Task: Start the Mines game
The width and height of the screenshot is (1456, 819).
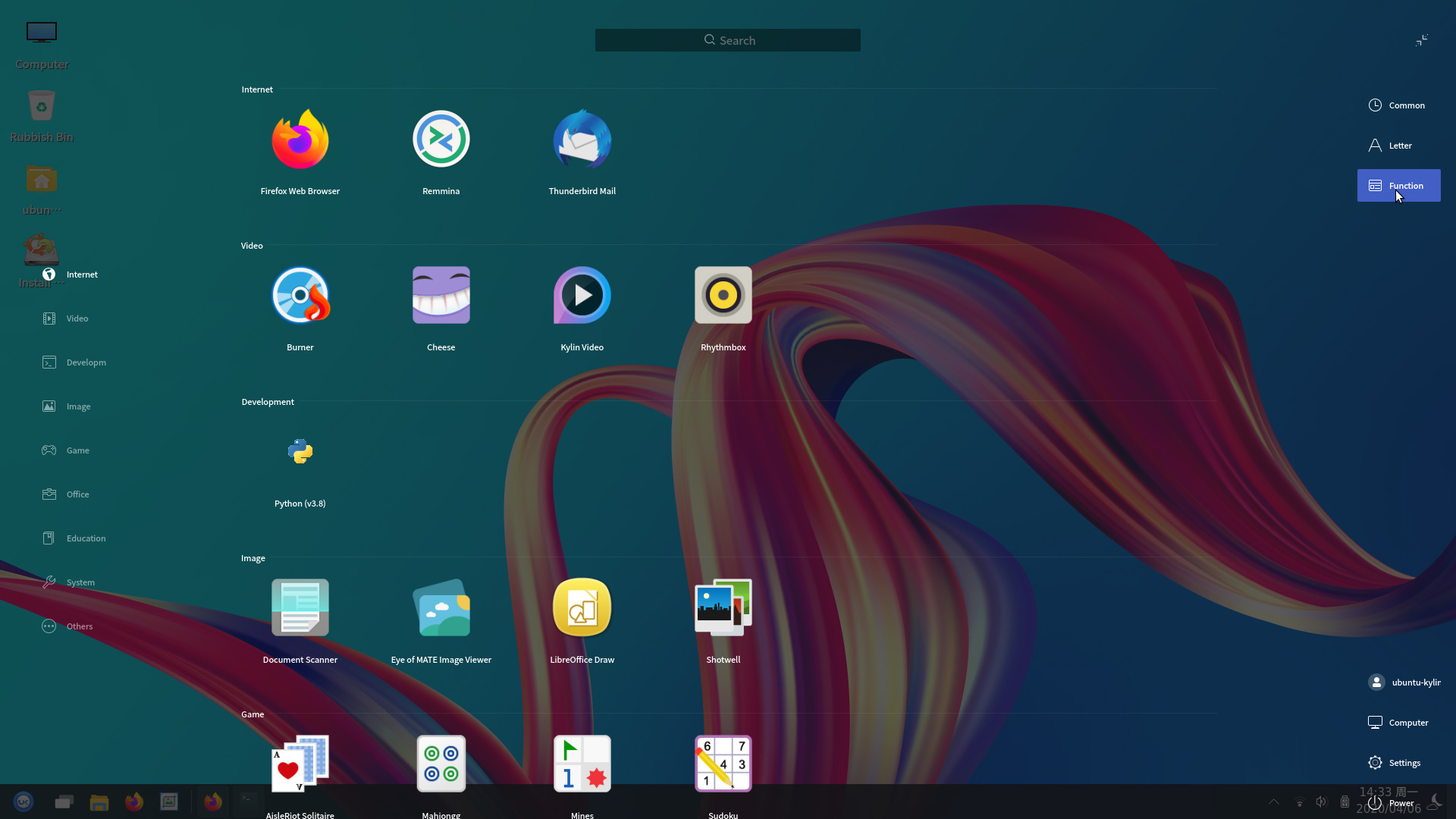Action: point(582,764)
